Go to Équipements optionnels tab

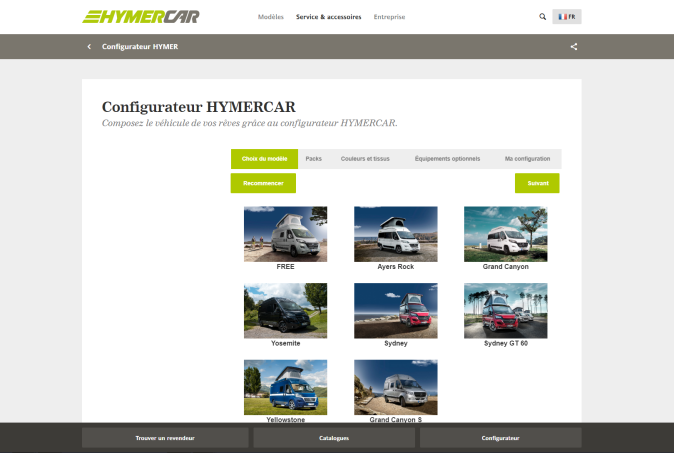click(x=447, y=159)
